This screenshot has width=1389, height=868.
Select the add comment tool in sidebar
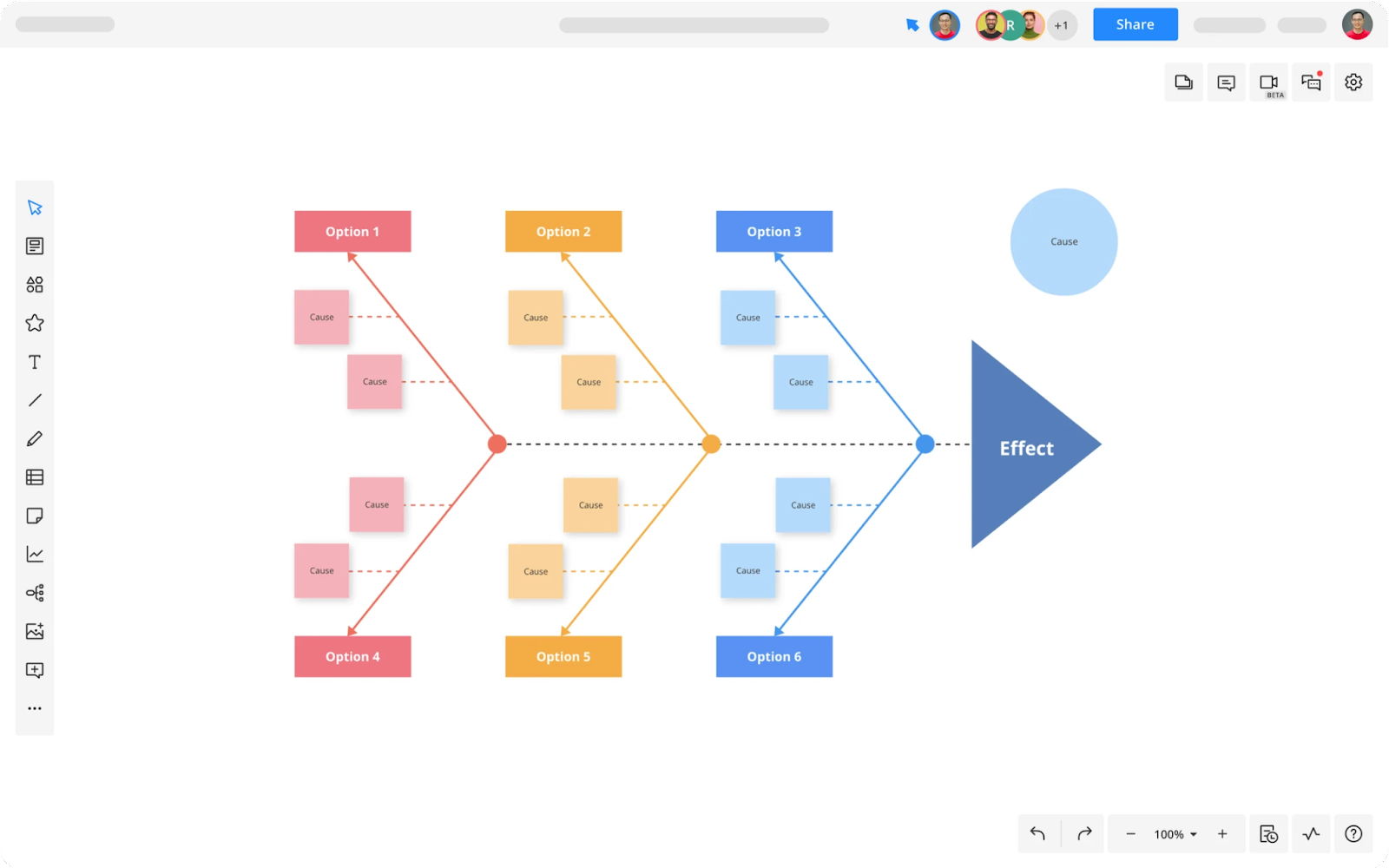click(35, 670)
